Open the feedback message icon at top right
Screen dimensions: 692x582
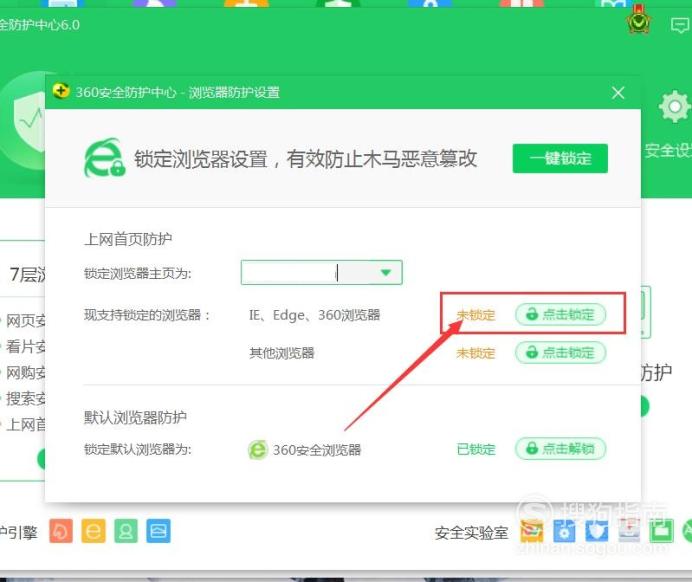pyautogui.click(x=679, y=25)
